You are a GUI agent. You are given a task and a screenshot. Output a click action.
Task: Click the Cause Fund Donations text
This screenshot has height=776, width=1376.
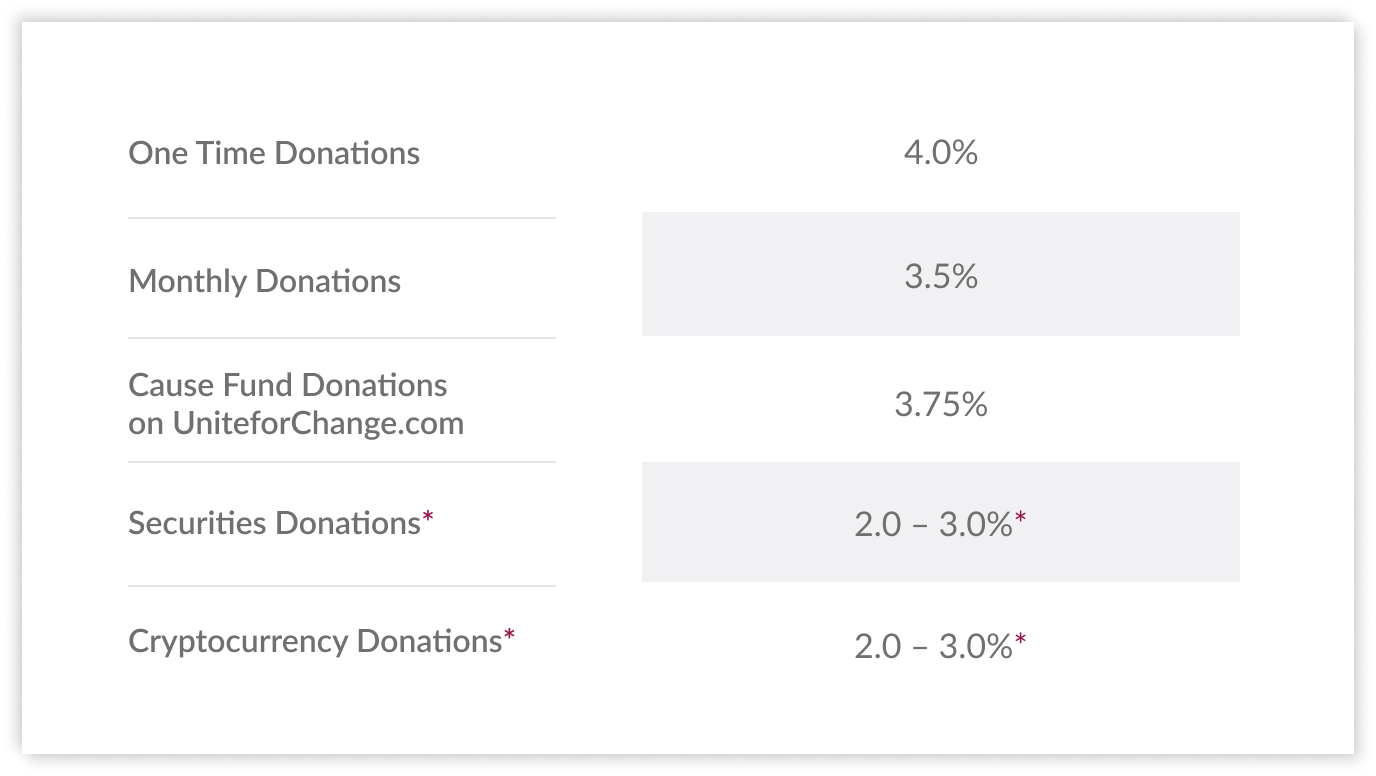[x=287, y=385]
